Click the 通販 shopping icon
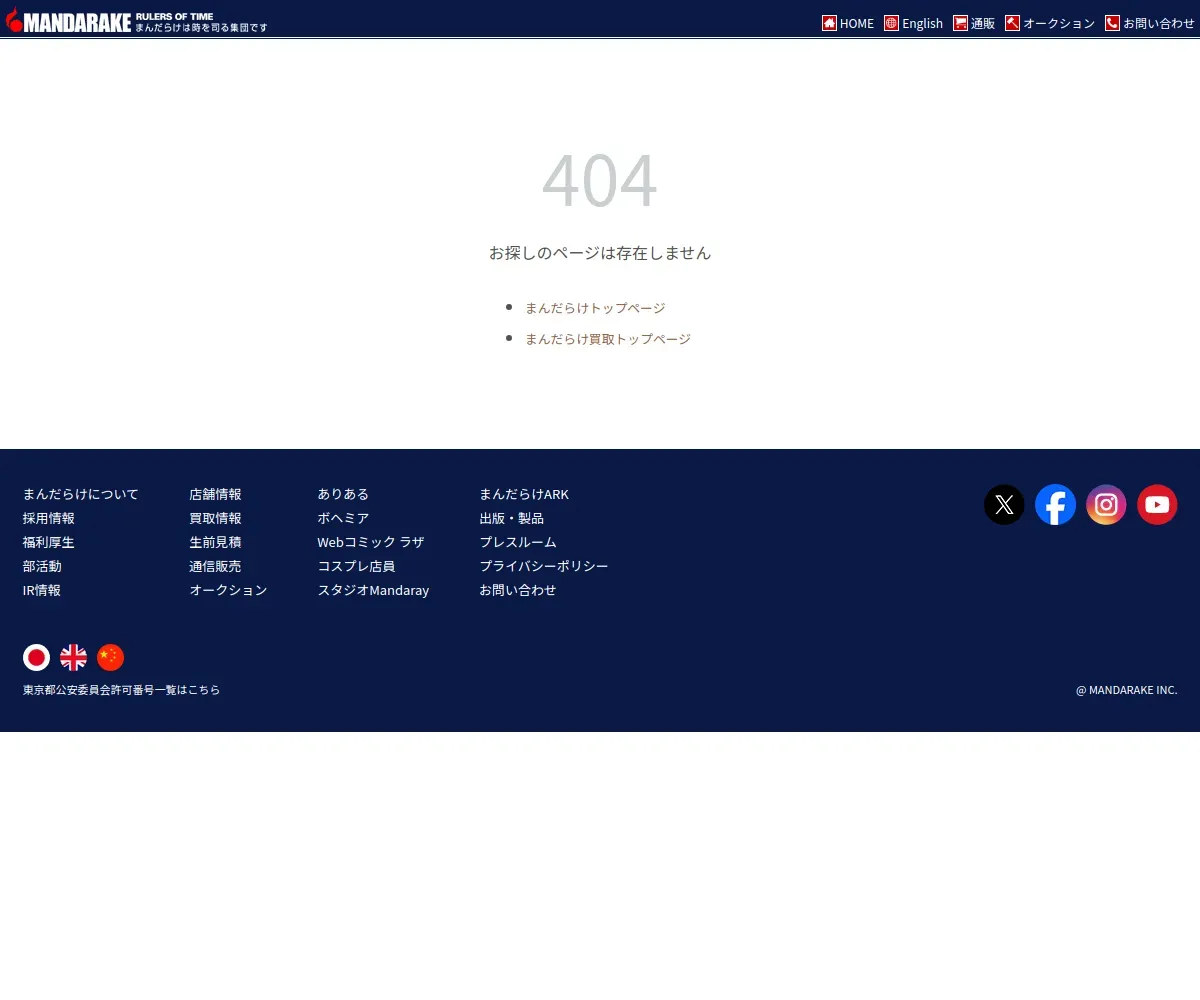 point(960,23)
